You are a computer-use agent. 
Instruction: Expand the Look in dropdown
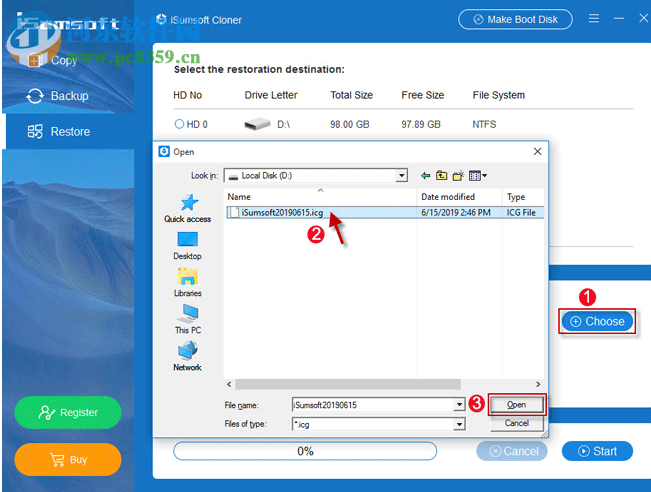pyautogui.click(x=401, y=176)
